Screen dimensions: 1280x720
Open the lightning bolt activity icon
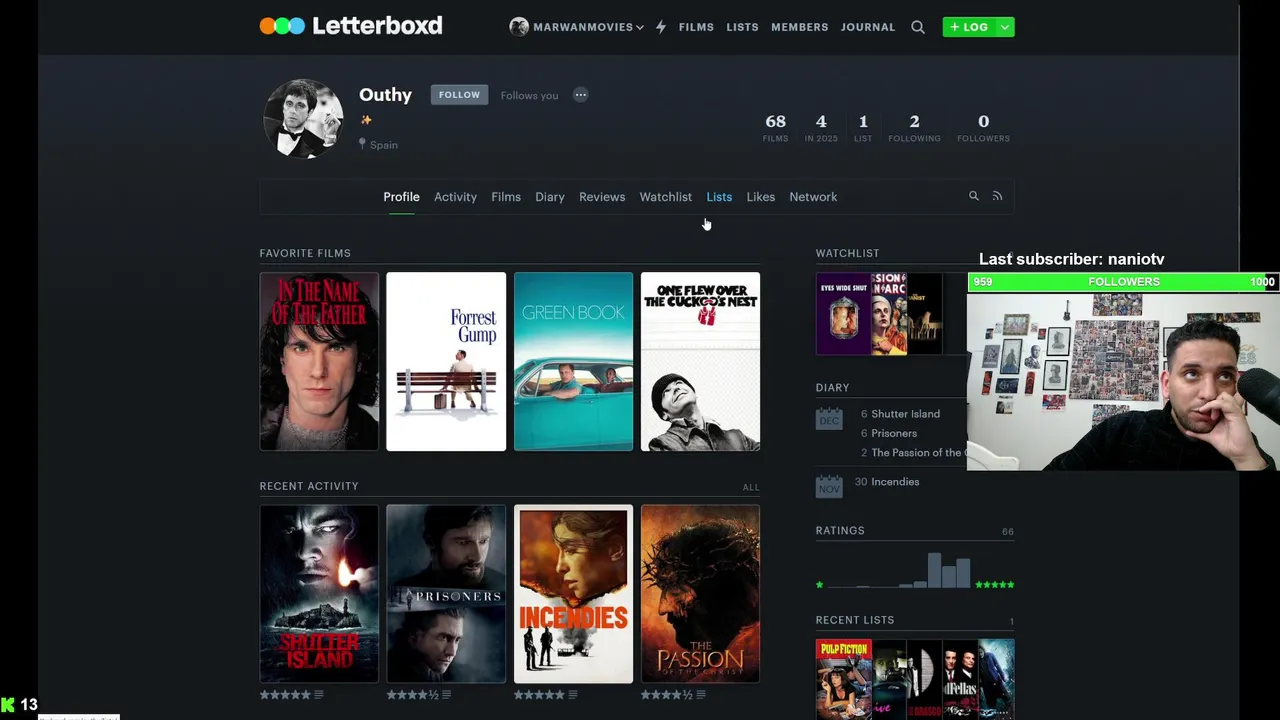point(661,27)
